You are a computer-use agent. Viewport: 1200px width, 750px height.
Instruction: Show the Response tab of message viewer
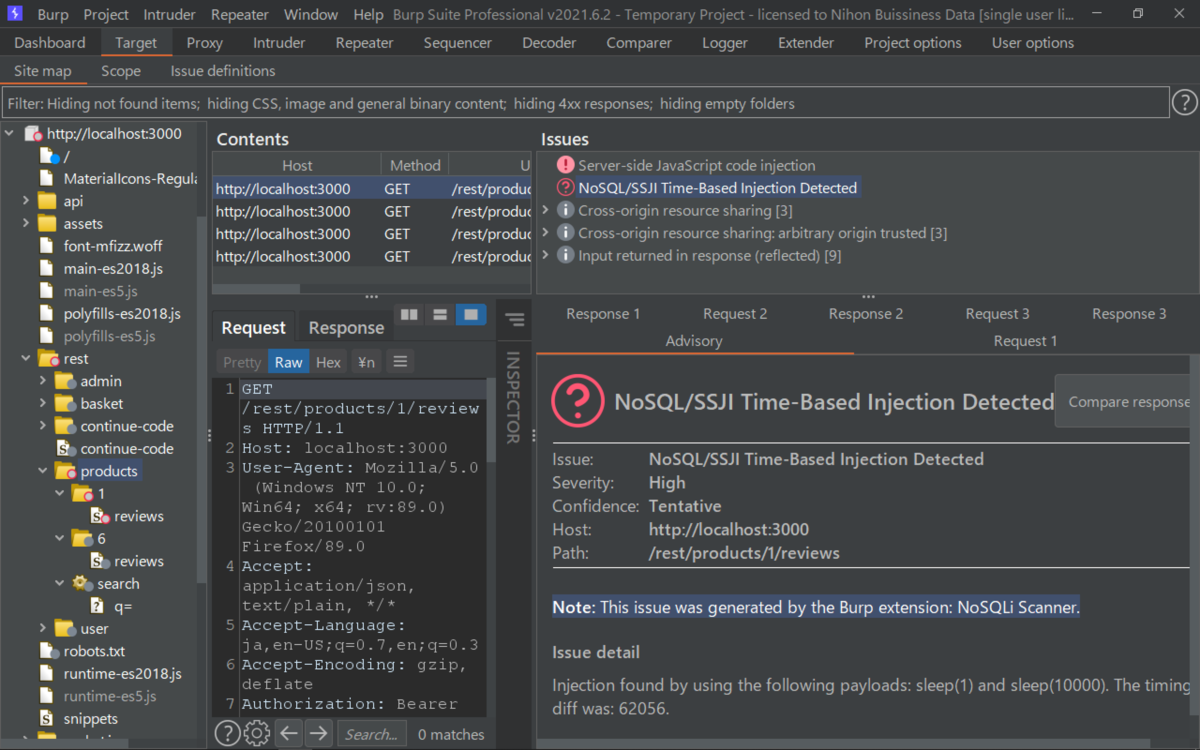pyautogui.click(x=346, y=327)
